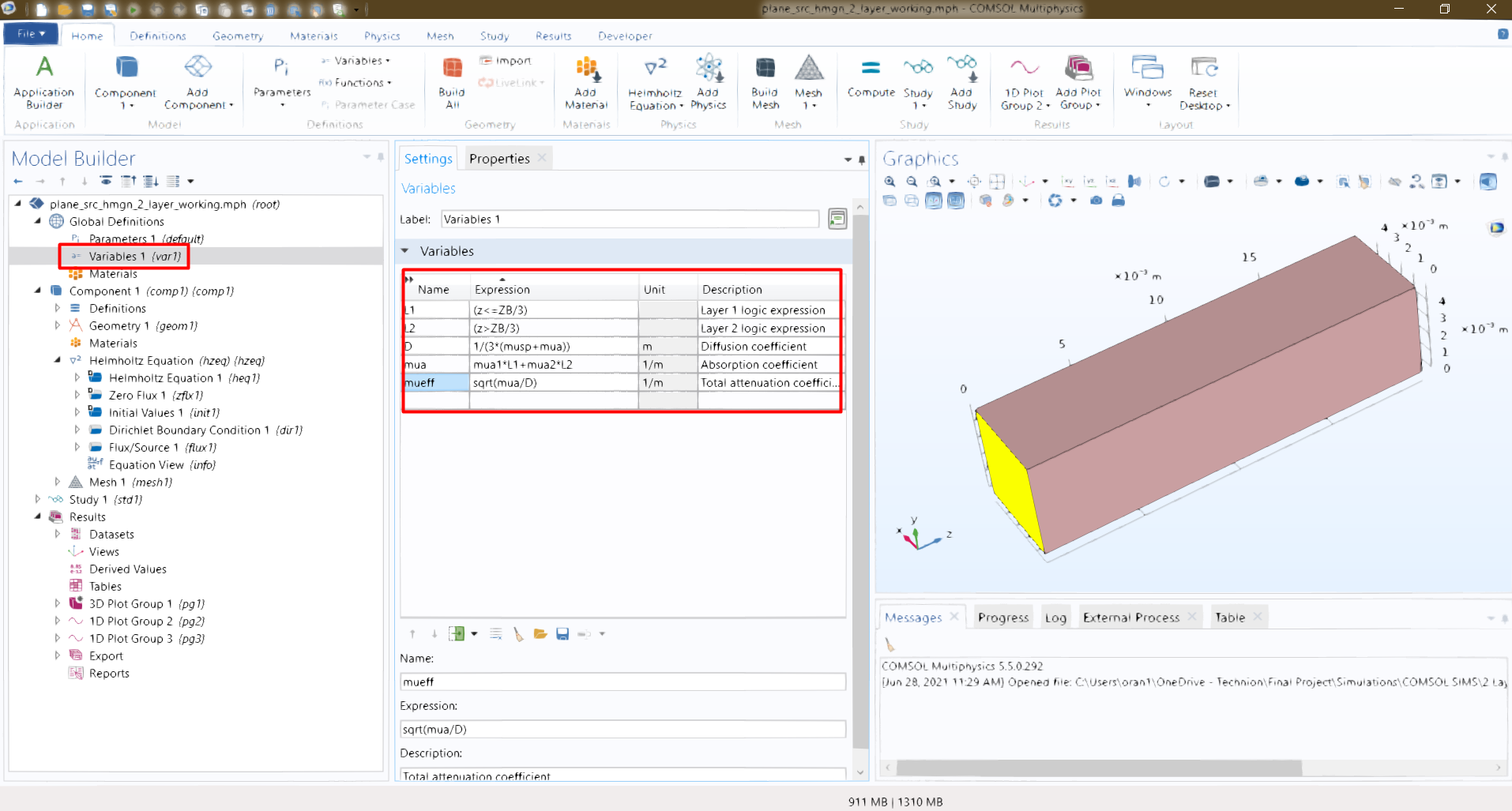This screenshot has width=1512, height=811.
Task: Open the File menu dropdown
Action: pyautogui.click(x=31, y=34)
